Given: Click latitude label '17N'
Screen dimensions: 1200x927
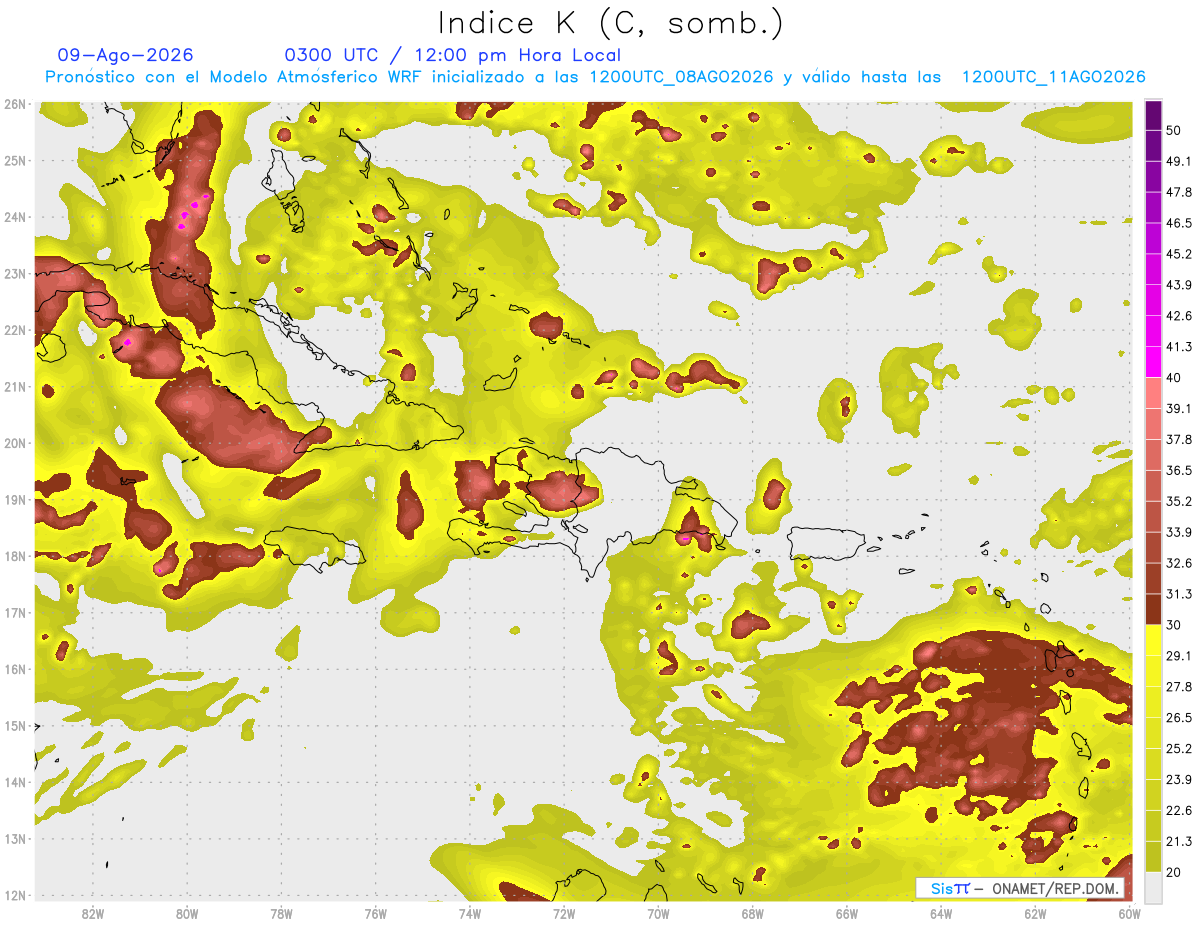Looking at the screenshot, I should point(15,613).
